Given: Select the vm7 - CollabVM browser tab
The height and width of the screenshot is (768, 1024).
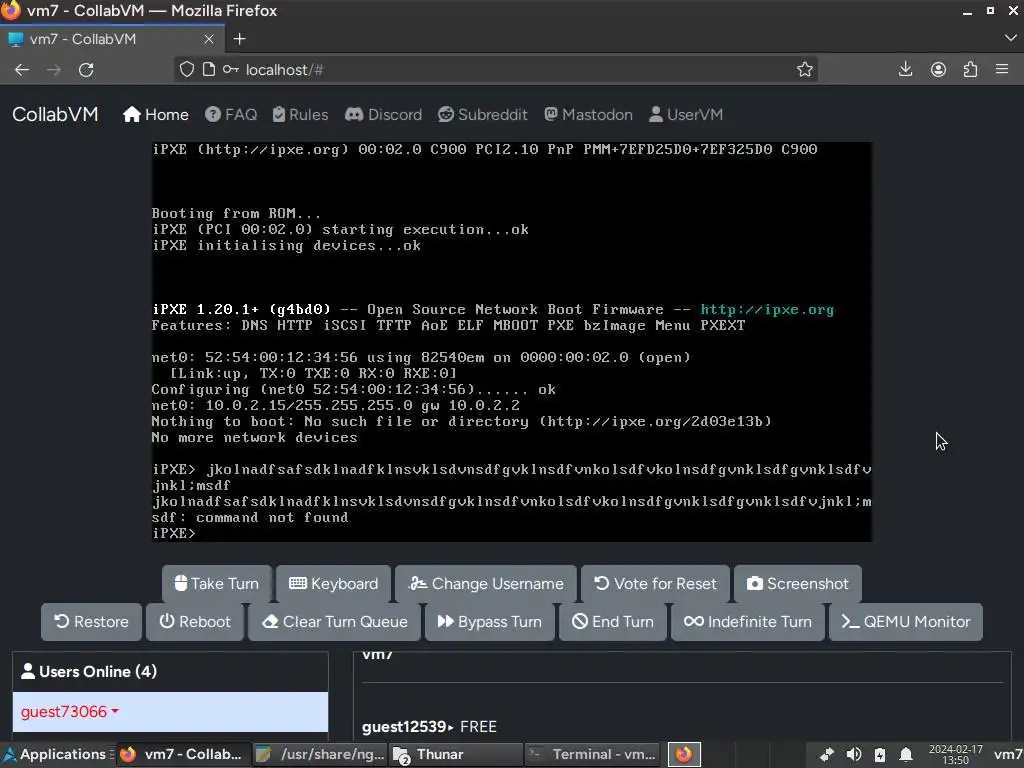Looking at the screenshot, I should (x=112, y=39).
